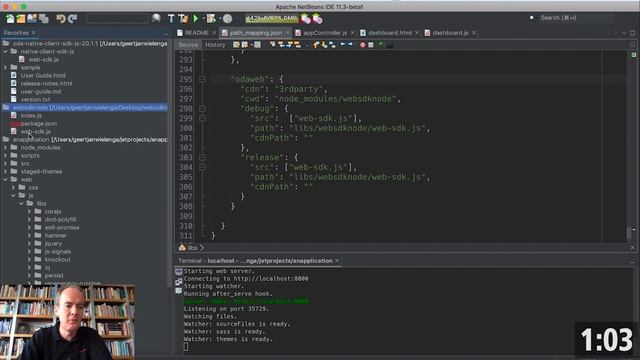The height and width of the screenshot is (360, 640).
Task: Shift the line left
Action: [x=342, y=44]
